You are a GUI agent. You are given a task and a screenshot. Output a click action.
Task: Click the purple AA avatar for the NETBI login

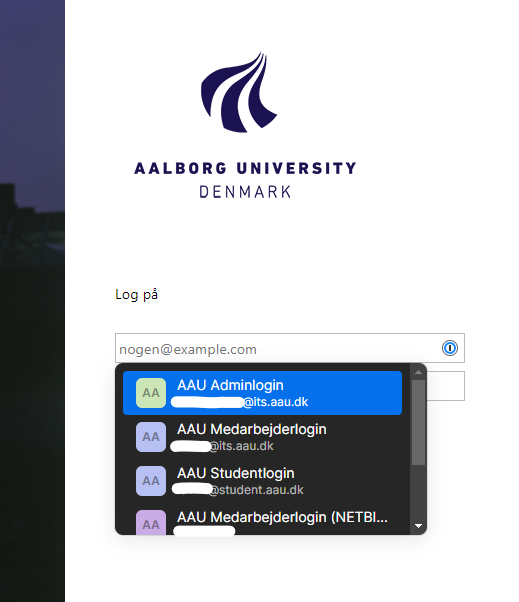click(151, 523)
